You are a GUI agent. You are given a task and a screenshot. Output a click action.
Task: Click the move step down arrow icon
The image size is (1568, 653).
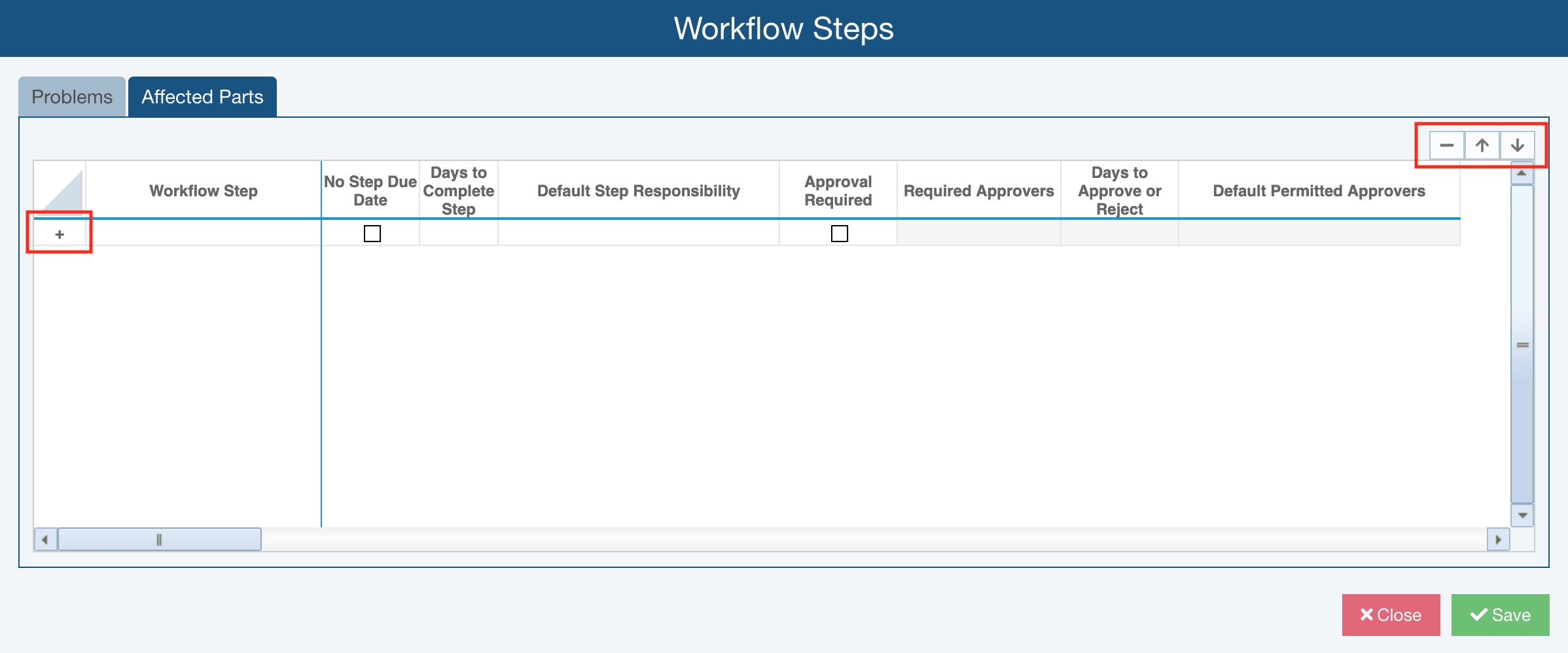(1518, 145)
